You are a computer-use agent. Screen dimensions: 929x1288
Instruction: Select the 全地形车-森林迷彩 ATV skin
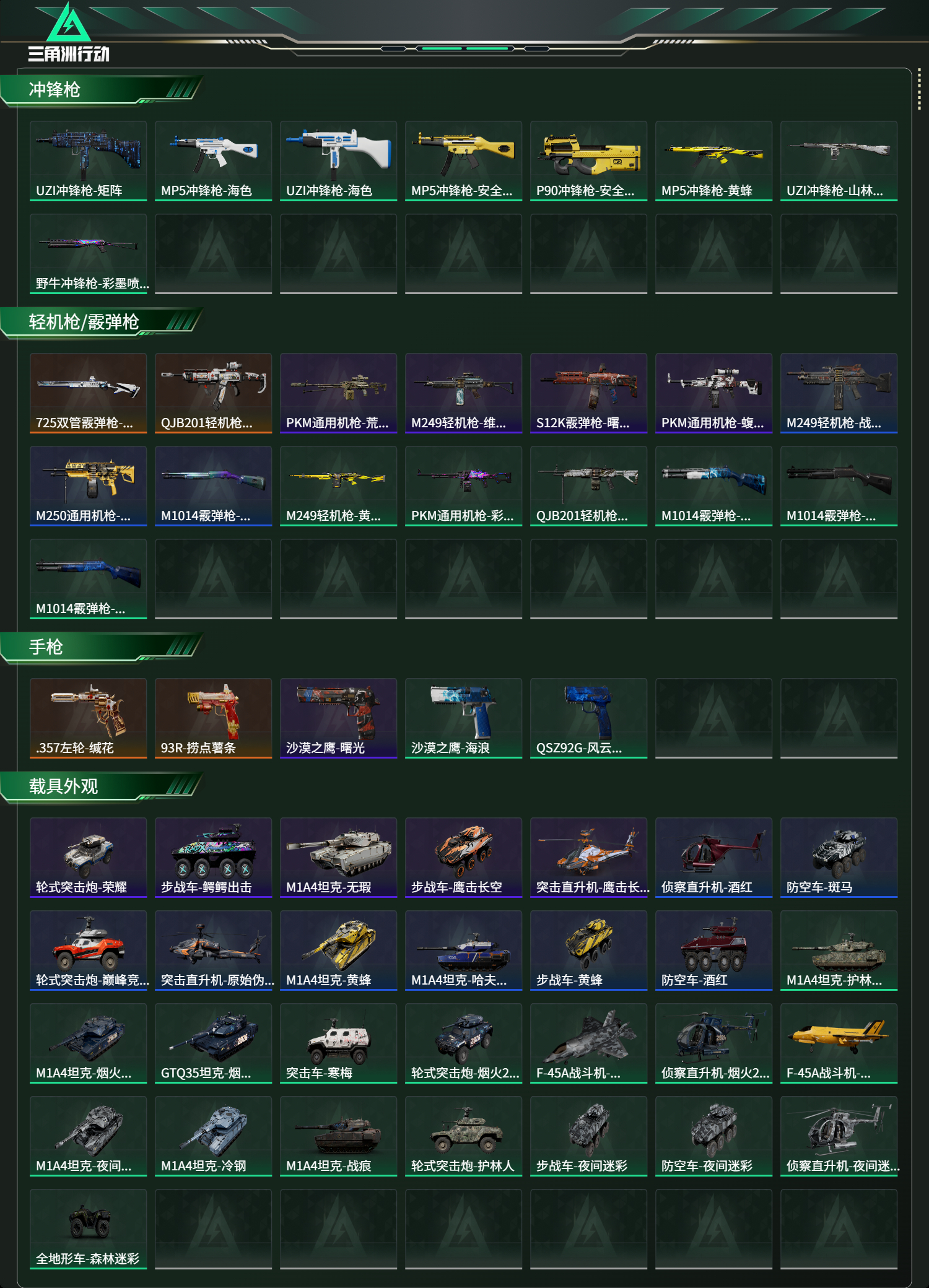point(89,1229)
